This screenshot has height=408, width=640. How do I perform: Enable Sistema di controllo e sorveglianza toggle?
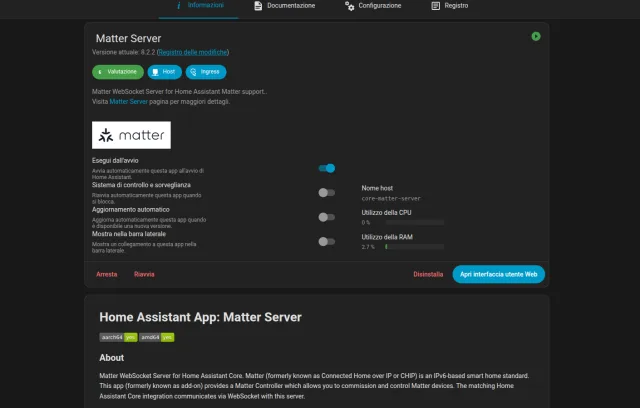(x=327, y=193)
